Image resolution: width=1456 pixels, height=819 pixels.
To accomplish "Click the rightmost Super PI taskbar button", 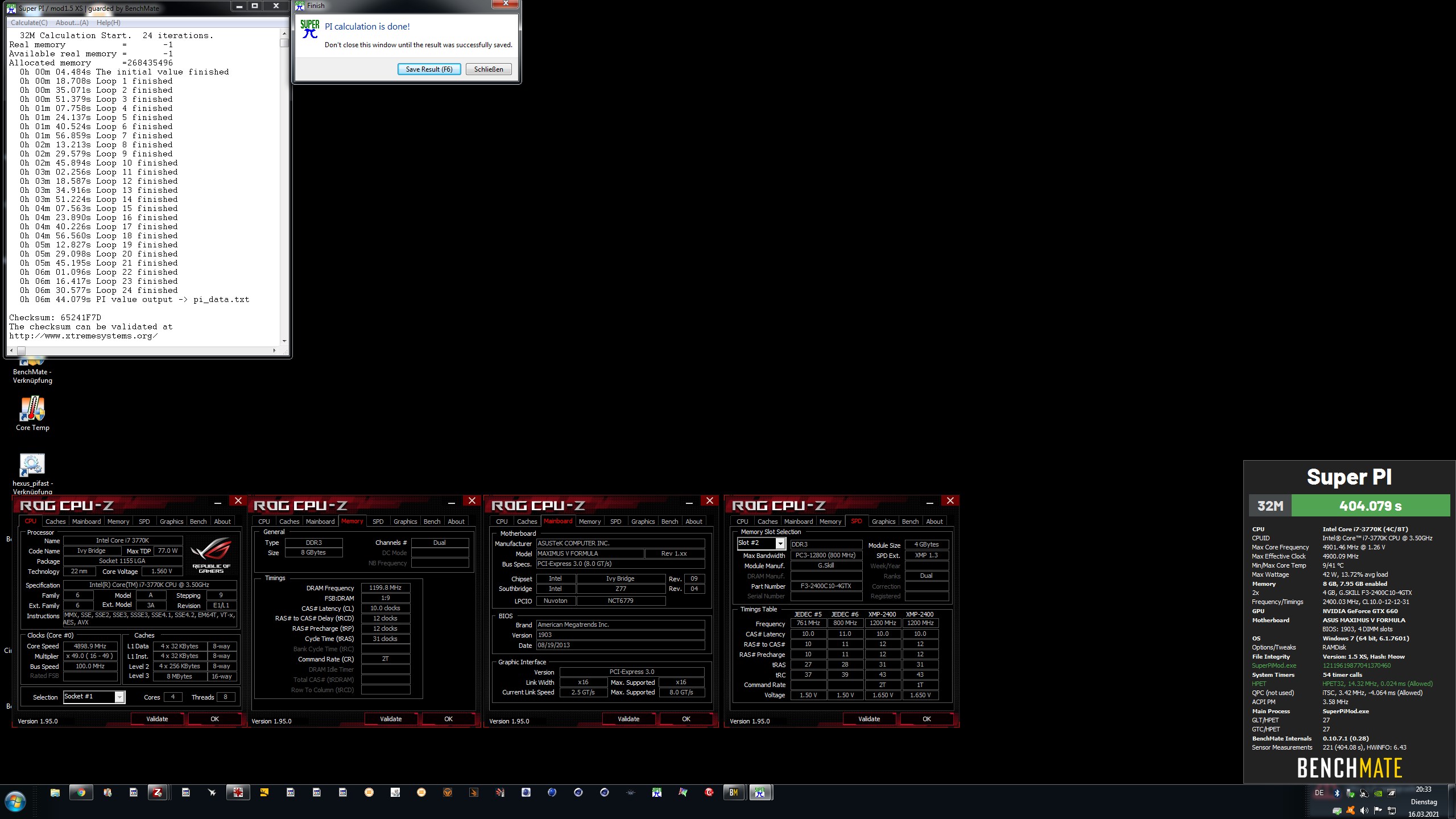I will click(x=760, y=792).
